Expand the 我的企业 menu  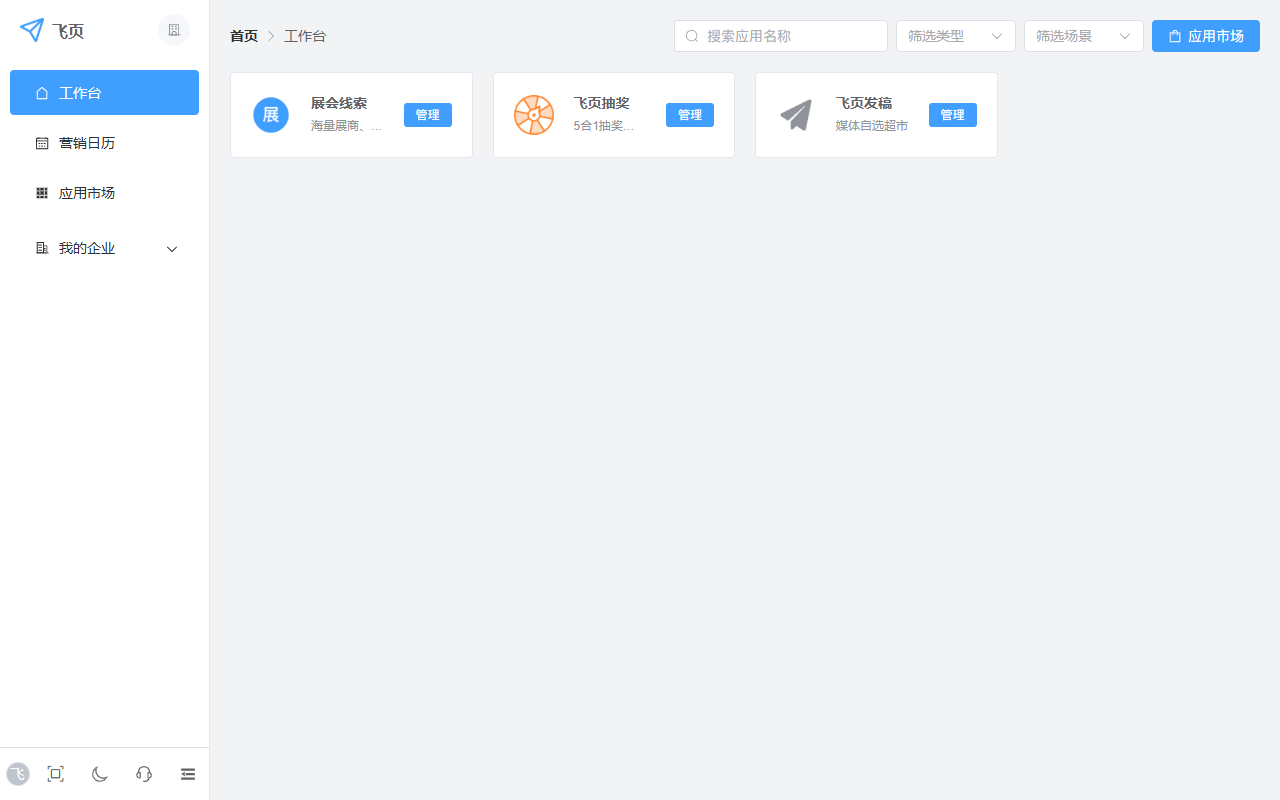click(x=105, y=248)
